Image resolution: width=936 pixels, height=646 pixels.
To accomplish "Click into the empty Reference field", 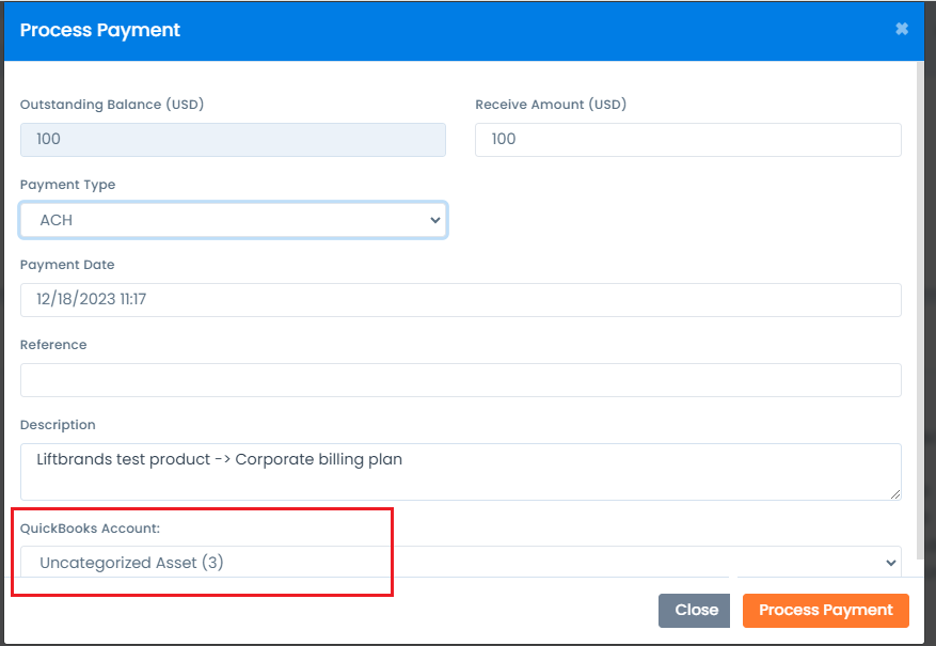I will click(x=461, y=380).
